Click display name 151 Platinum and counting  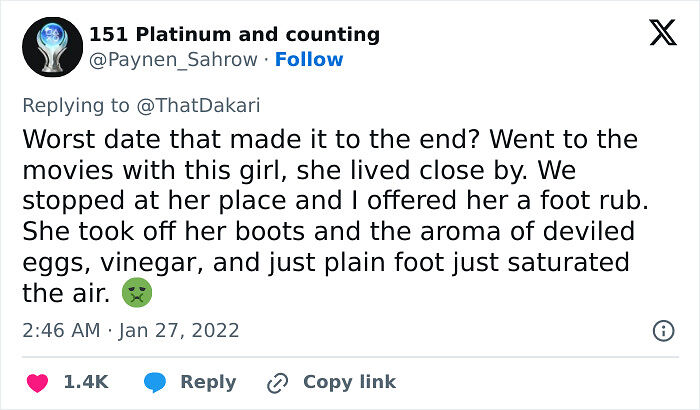pos(234,34)
